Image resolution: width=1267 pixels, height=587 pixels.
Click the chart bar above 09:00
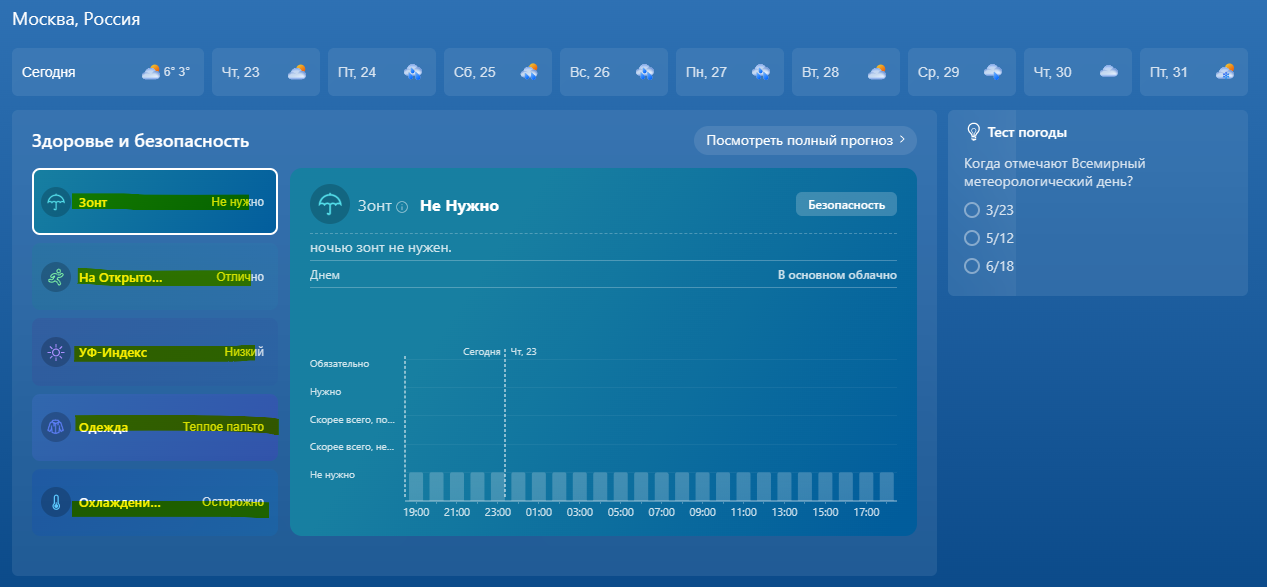coord(702,486)
